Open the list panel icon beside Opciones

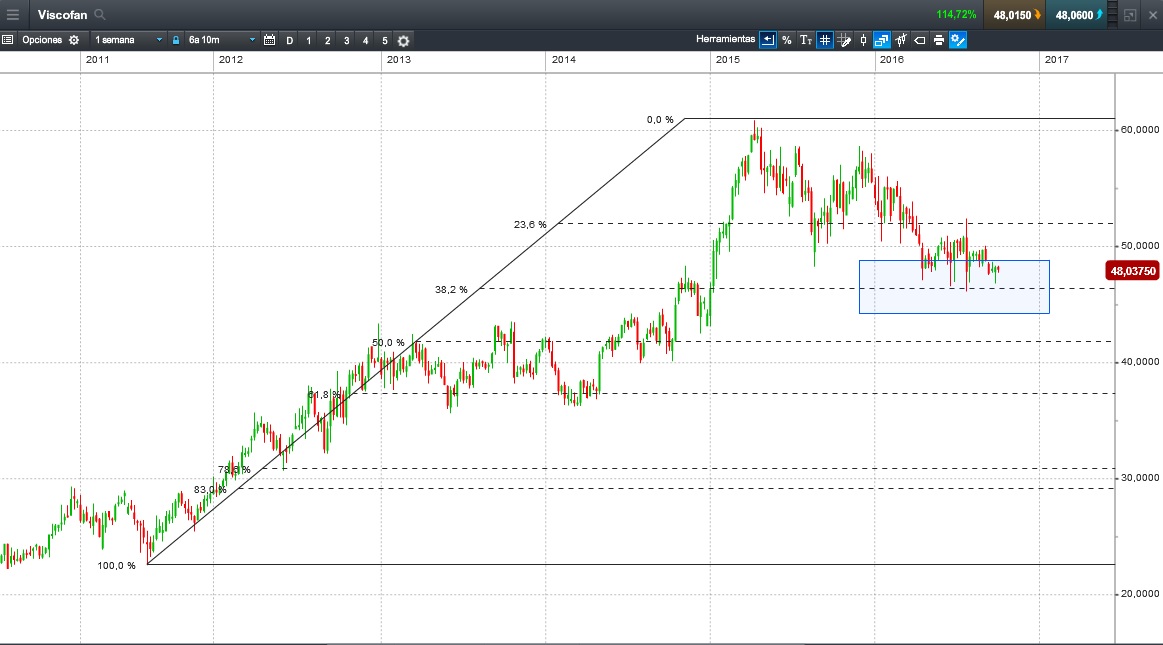(x=7, y=40)
